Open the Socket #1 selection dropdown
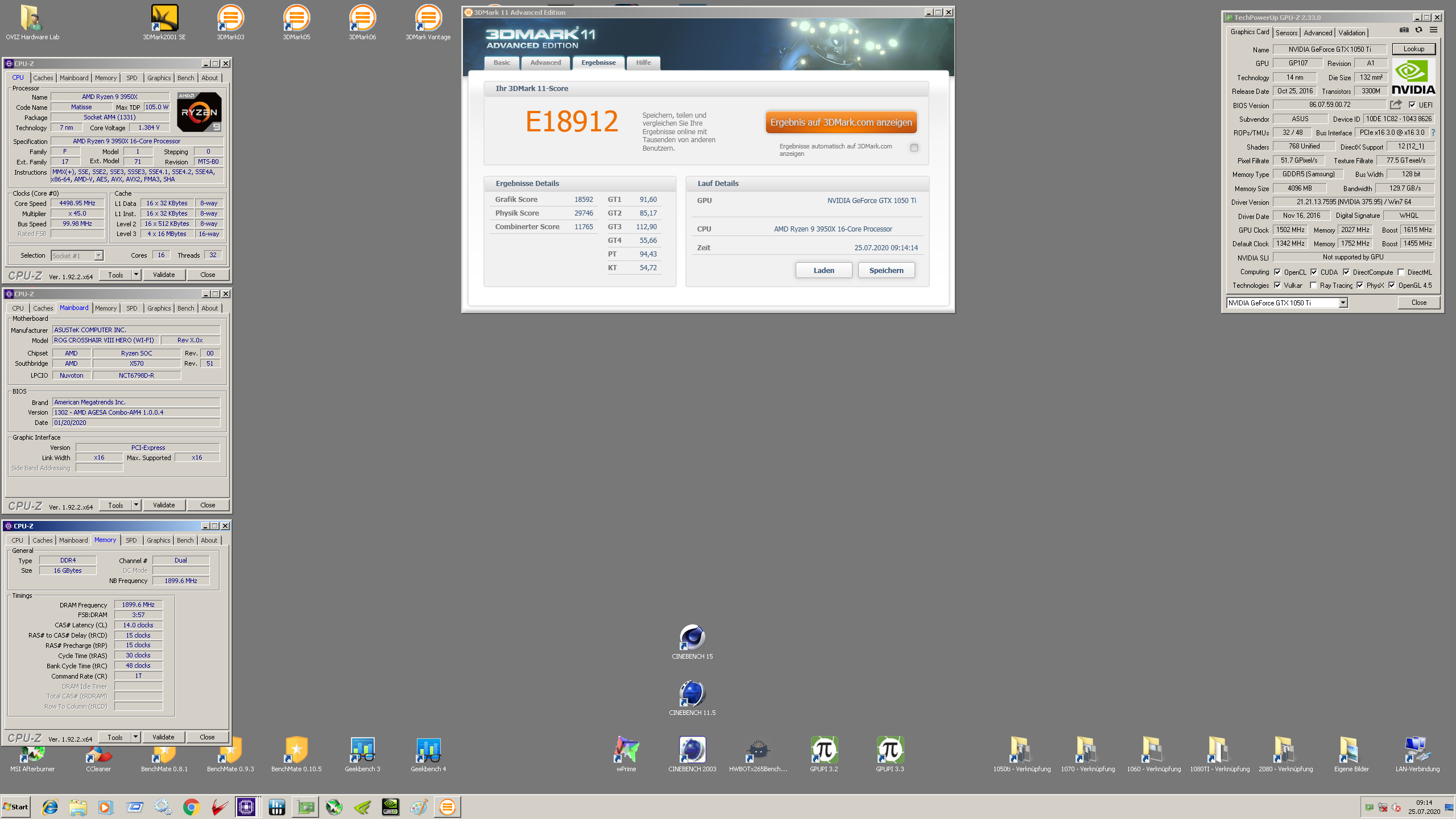The height and width of the screenshot is (819, 1456). (98, 255)
